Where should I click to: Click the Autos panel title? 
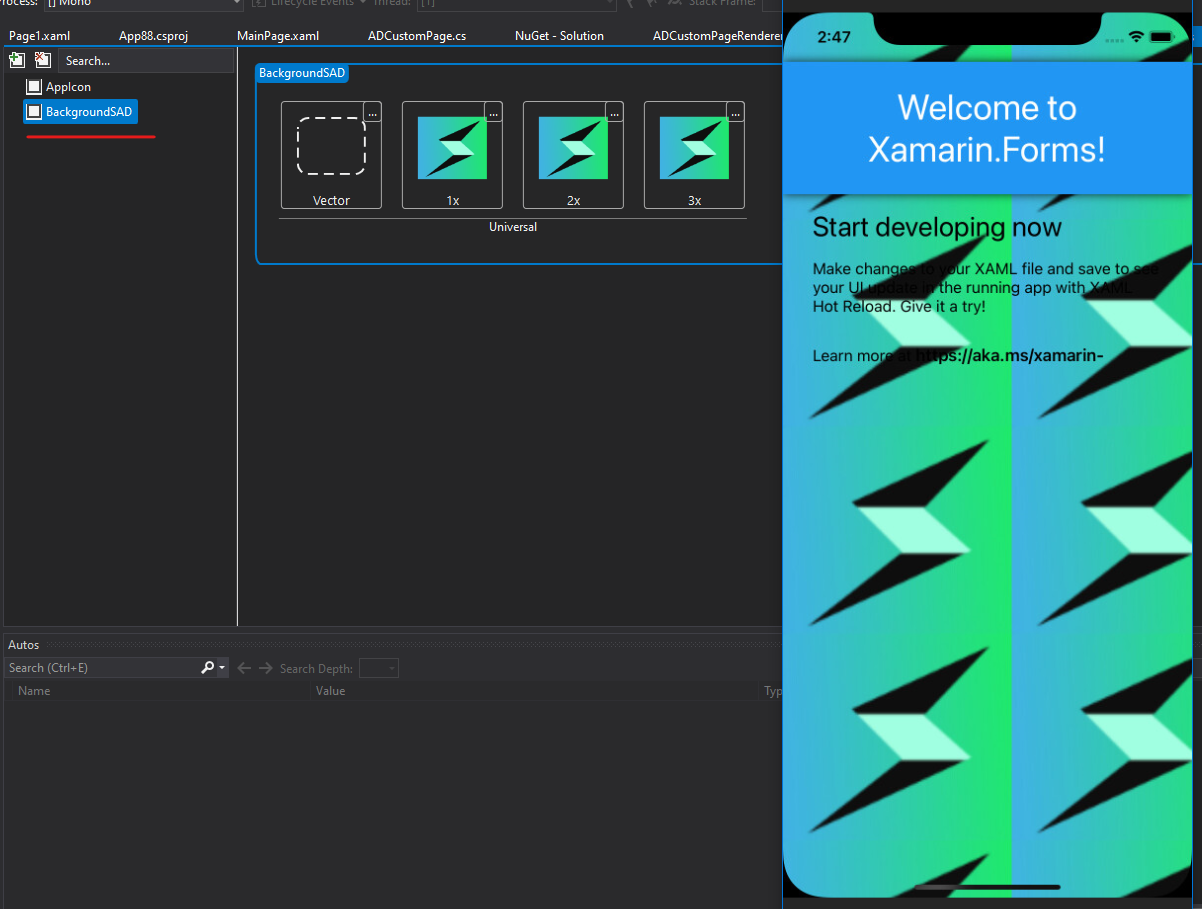tap(24, 645)
